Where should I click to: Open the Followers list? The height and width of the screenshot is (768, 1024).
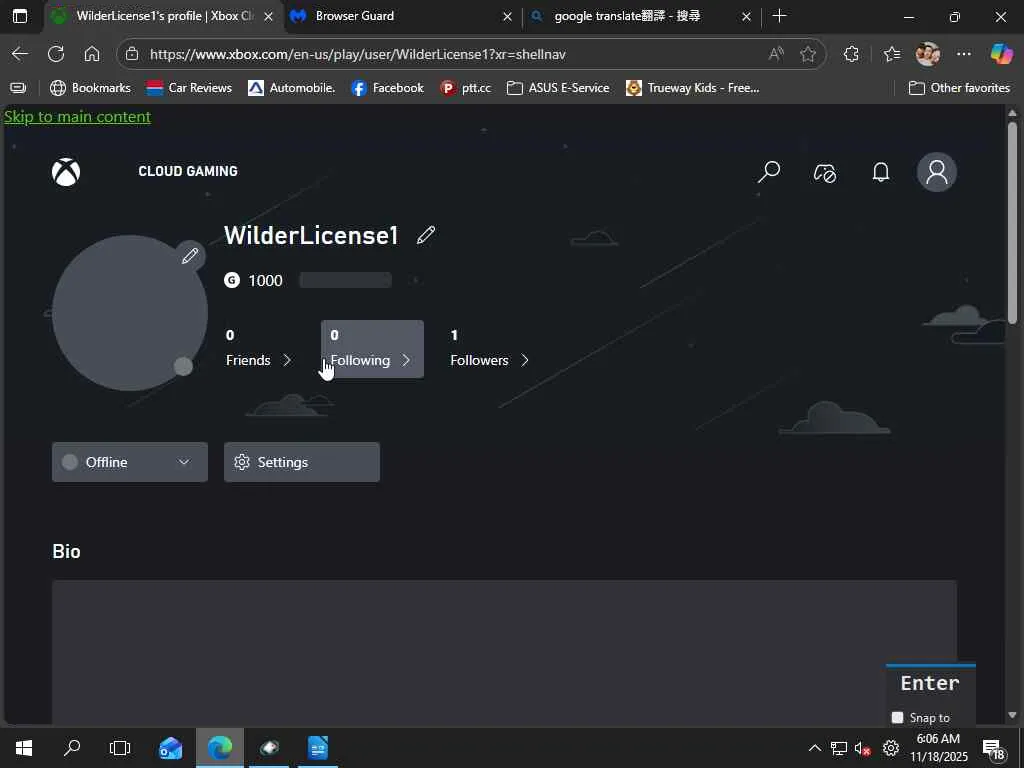(x=489, y=349)
